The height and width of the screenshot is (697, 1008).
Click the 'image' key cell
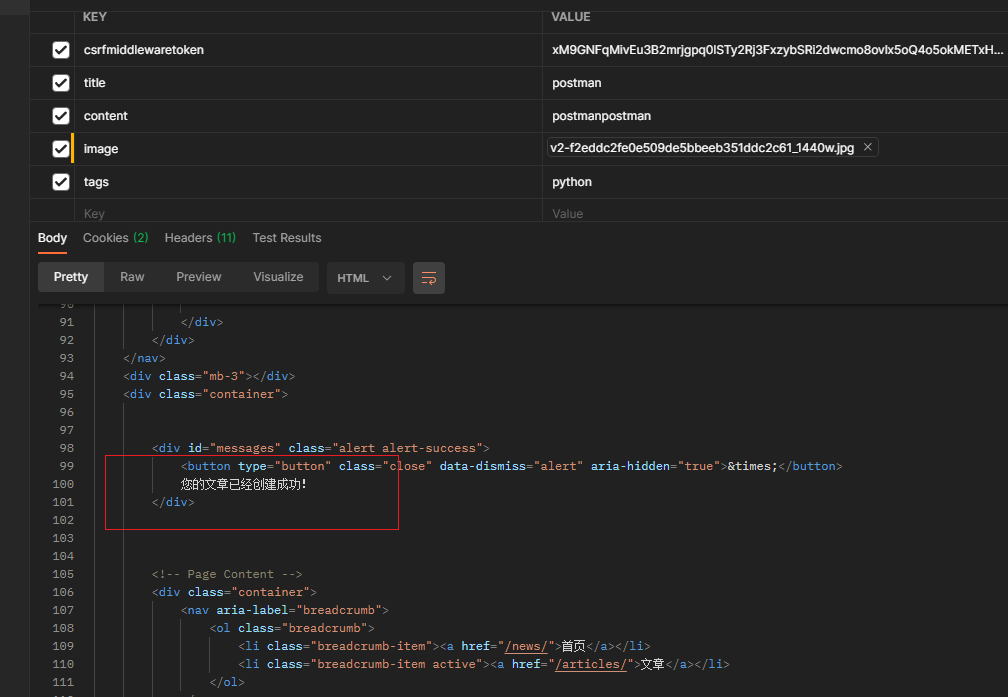point(309,149)
